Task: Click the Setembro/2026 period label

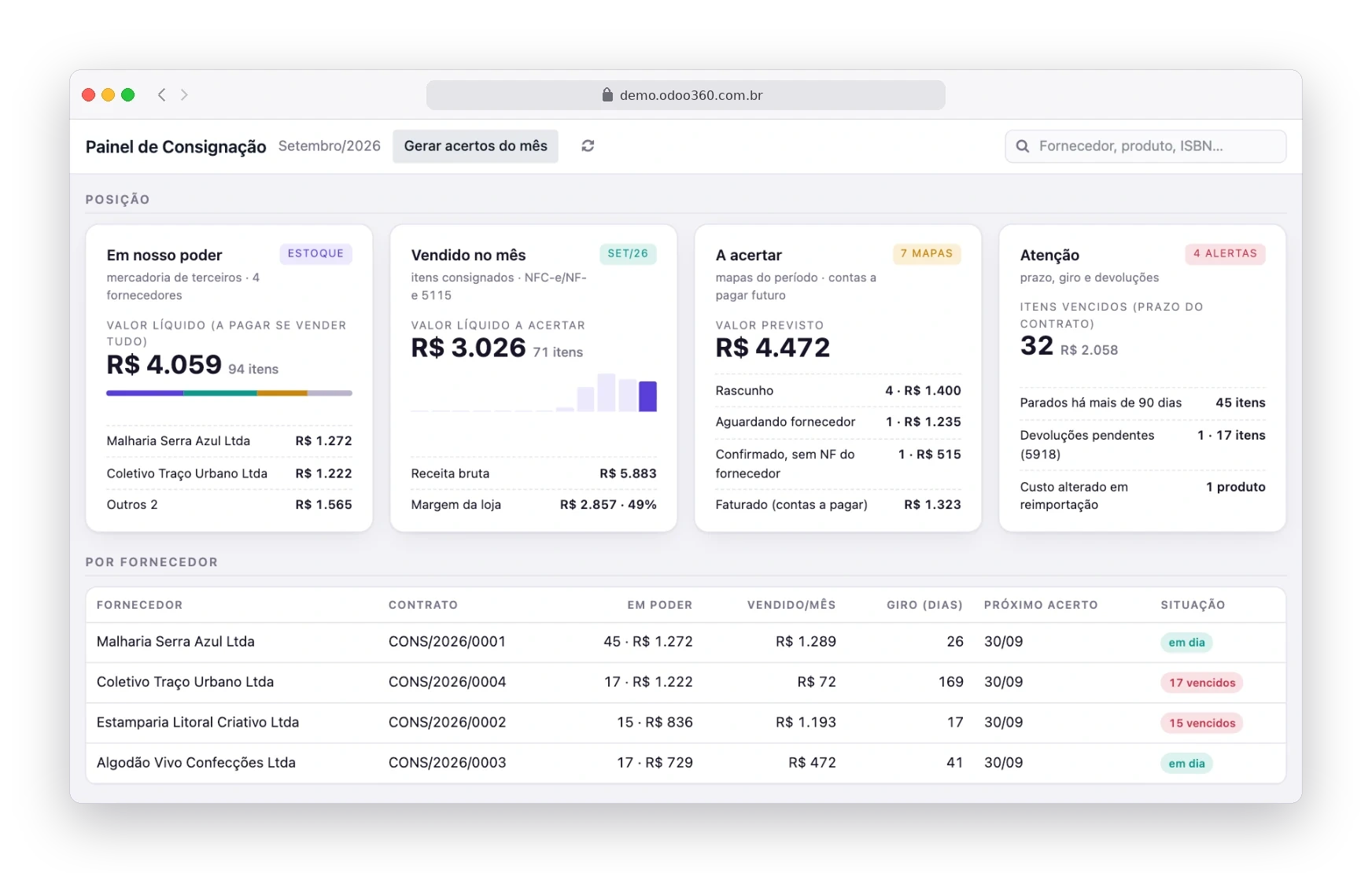Action: tap(329, 146)
